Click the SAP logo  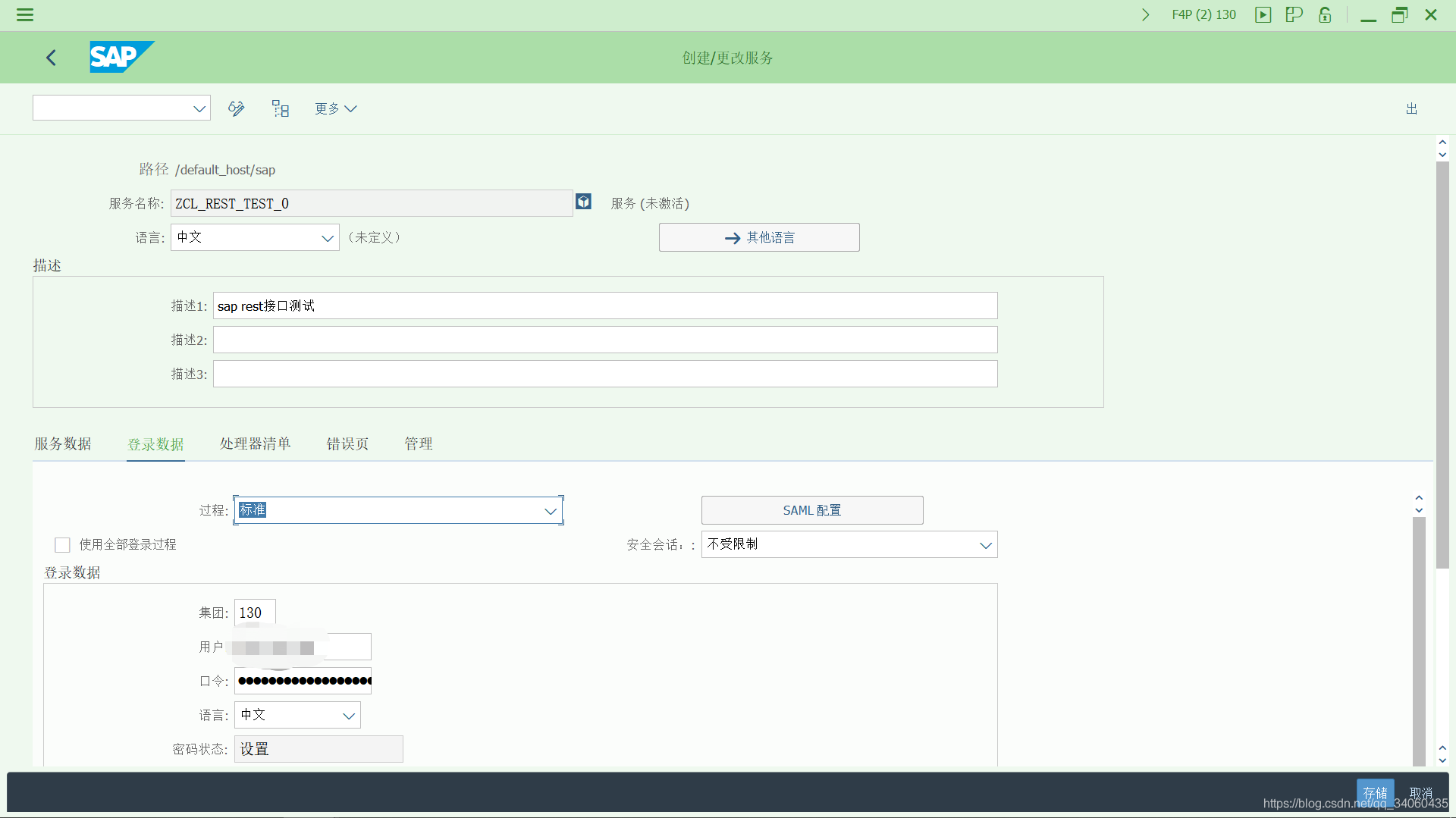120,56
